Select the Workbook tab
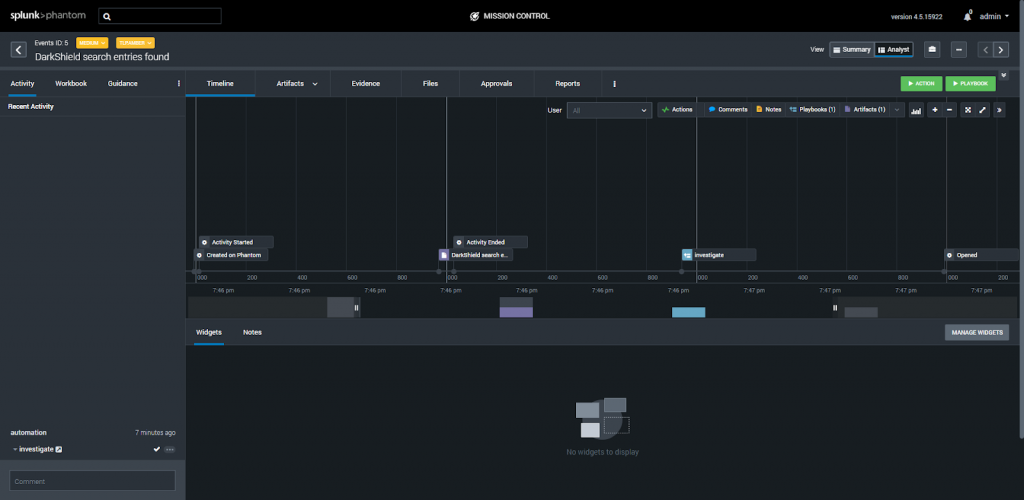 click(71, 84)
